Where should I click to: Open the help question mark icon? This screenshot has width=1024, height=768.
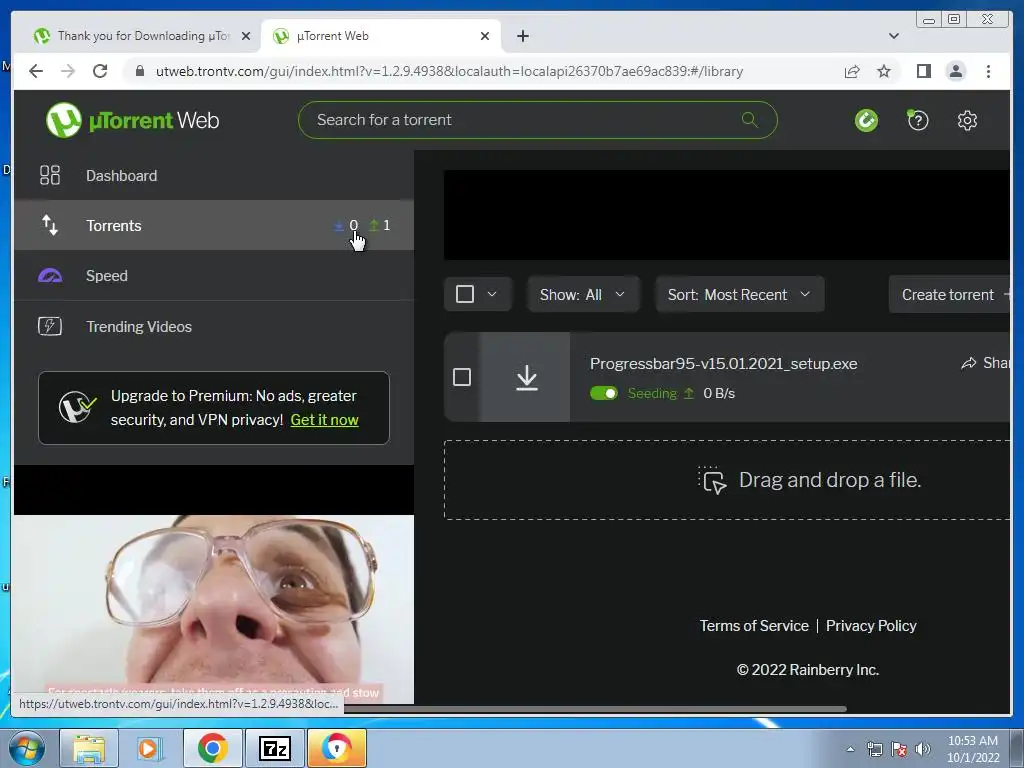[x=918, y=120]
